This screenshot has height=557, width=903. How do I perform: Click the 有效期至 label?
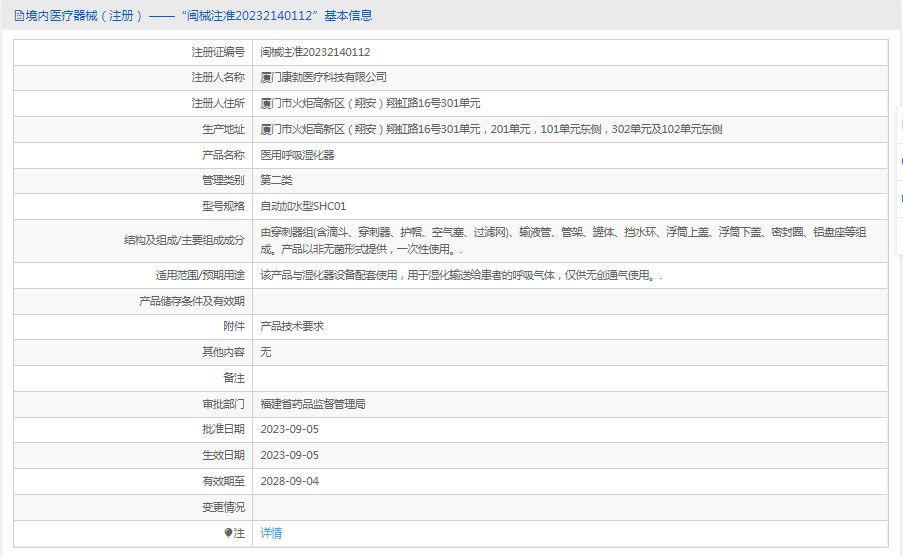pyautogui.click(x=223, y=482)
